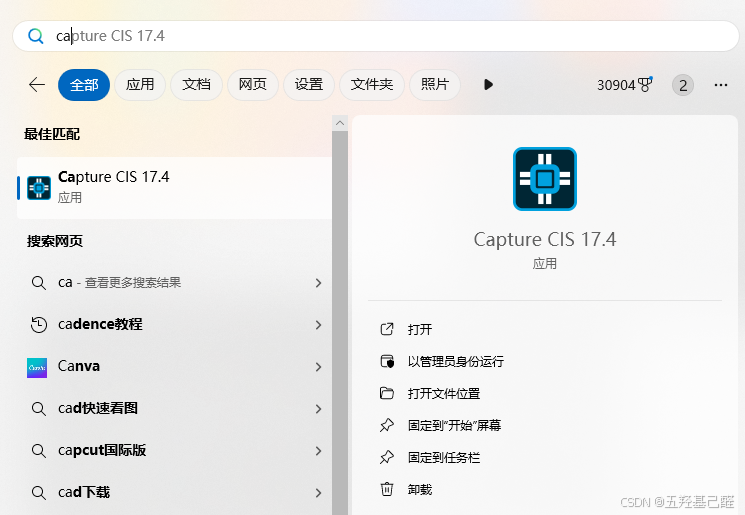Go back with the left arrow
Viewport: 745px width, 515px height.
point(37,85)
